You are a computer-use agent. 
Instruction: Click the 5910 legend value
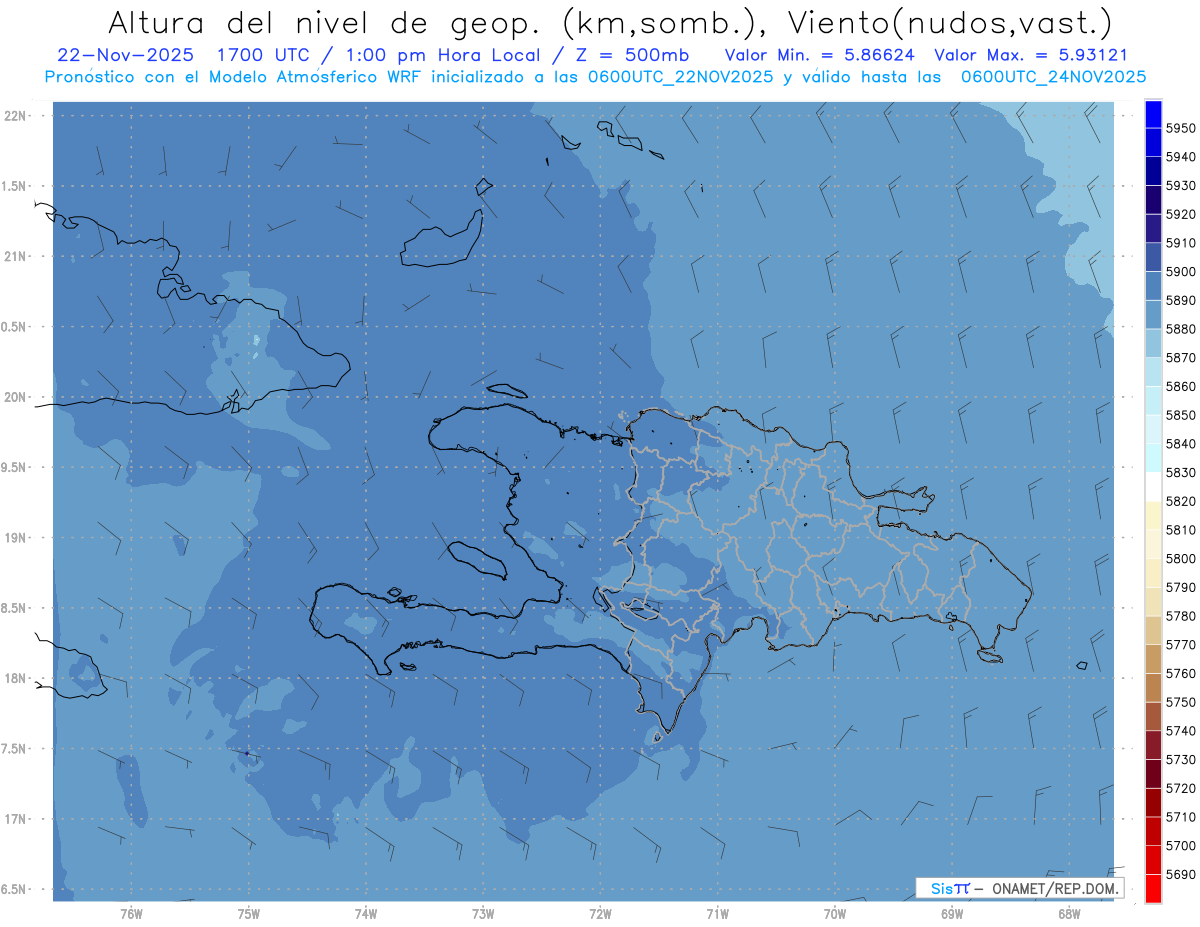[x=1181, y=243]
